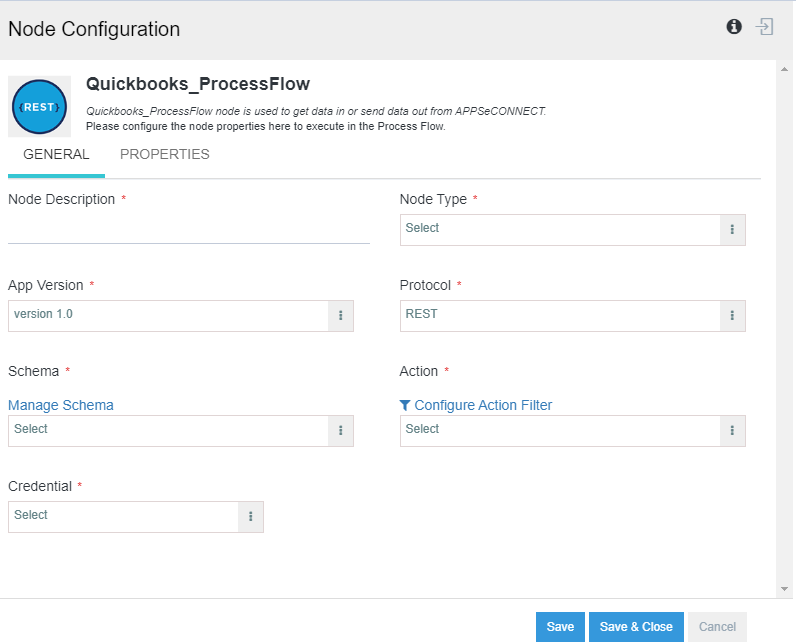796x642 pixels.
Task: Click the info icon in header
Action: pos(734,26)
